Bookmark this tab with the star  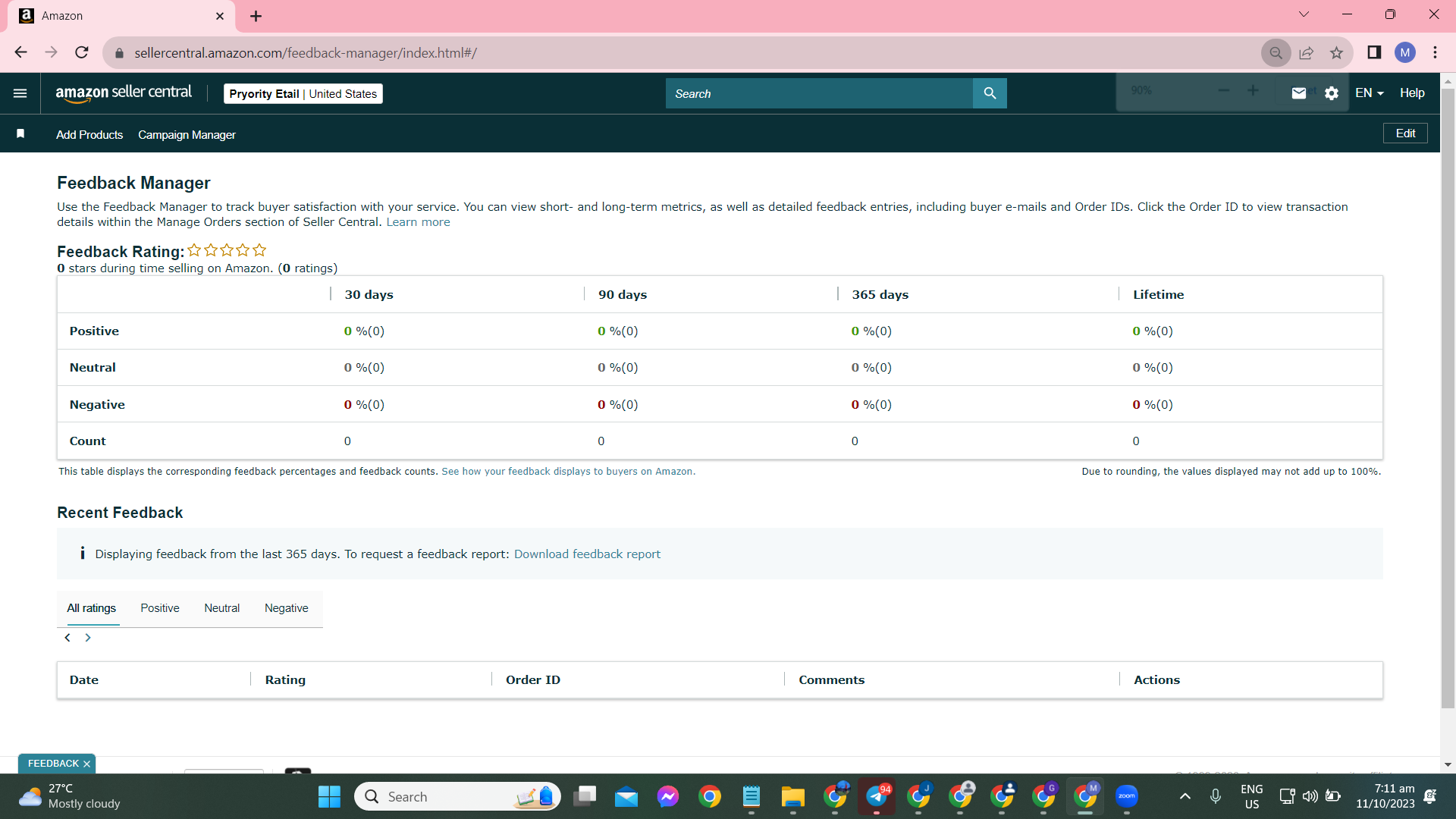tap(1337, 53)
